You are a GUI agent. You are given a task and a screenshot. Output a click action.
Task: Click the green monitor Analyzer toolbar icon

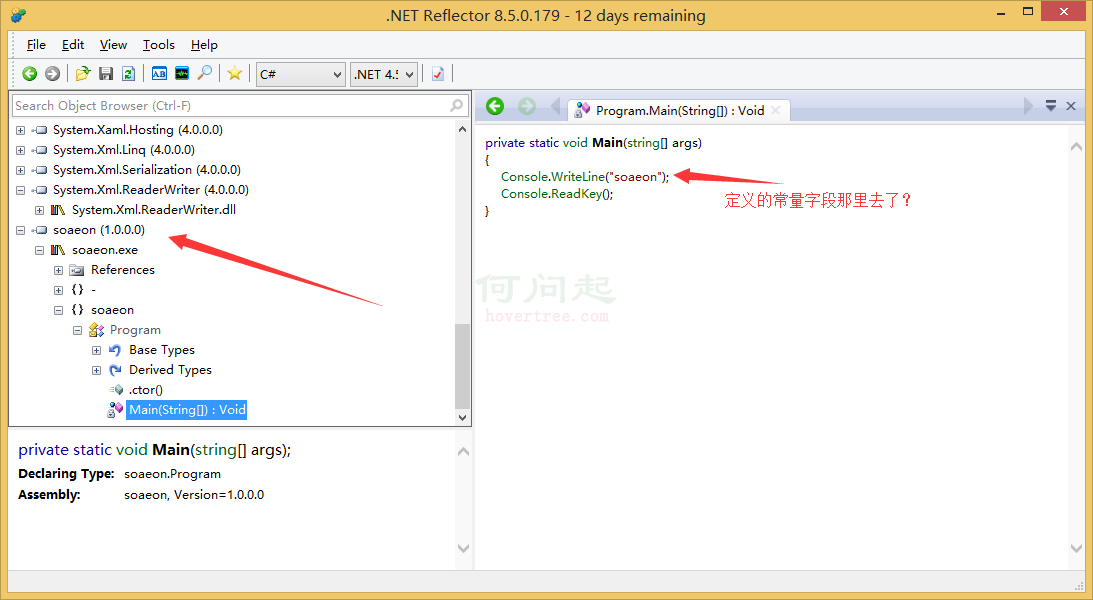[182, 73]
